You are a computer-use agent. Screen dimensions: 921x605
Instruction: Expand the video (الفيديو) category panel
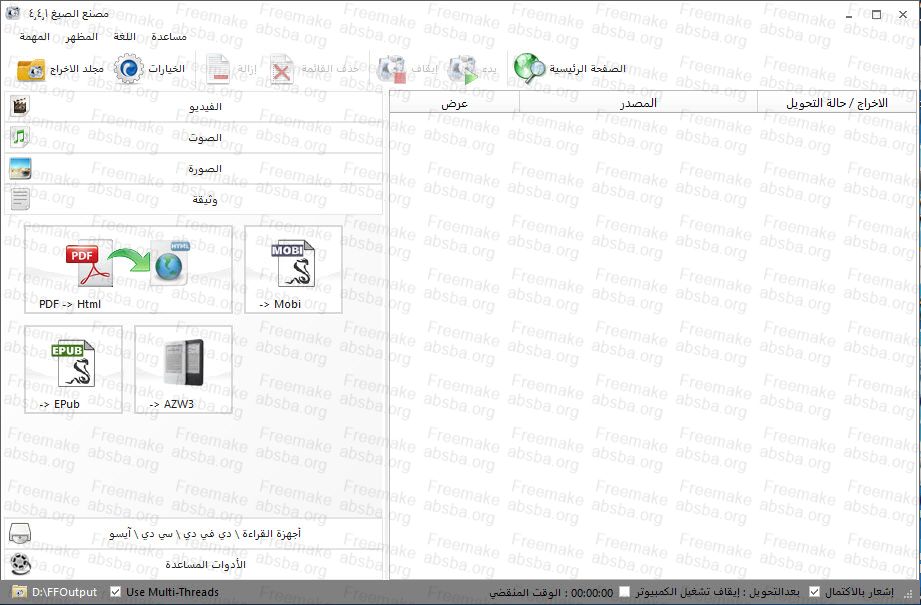click(193, 106)
